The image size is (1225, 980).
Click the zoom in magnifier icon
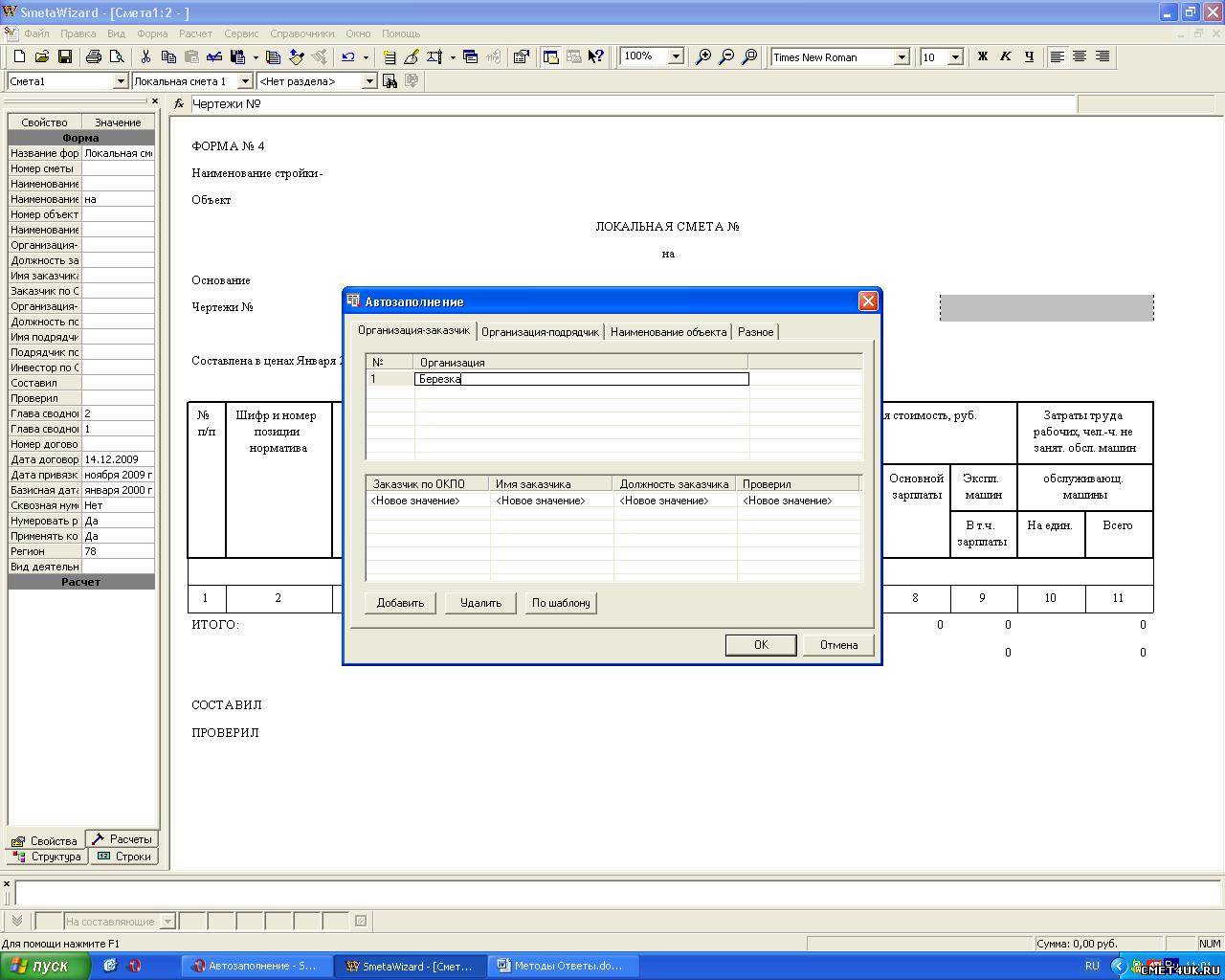pos(703,57)
